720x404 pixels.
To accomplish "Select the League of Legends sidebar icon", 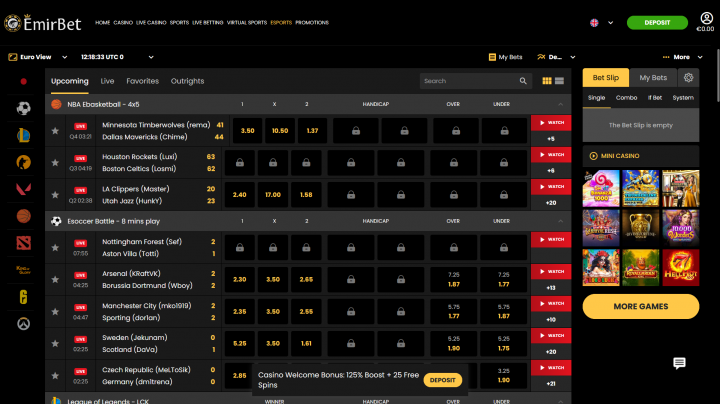I will click(x=23, y=135).
